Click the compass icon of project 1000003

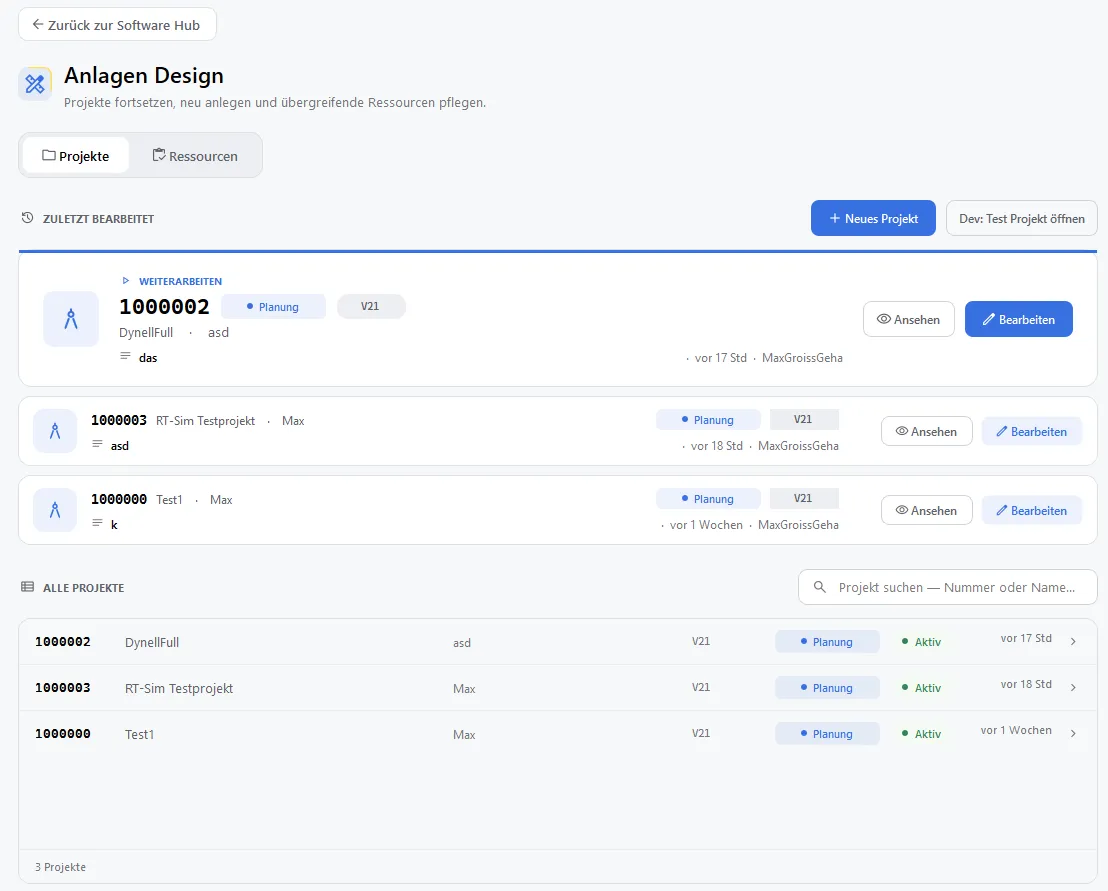[x=55, y=431]
